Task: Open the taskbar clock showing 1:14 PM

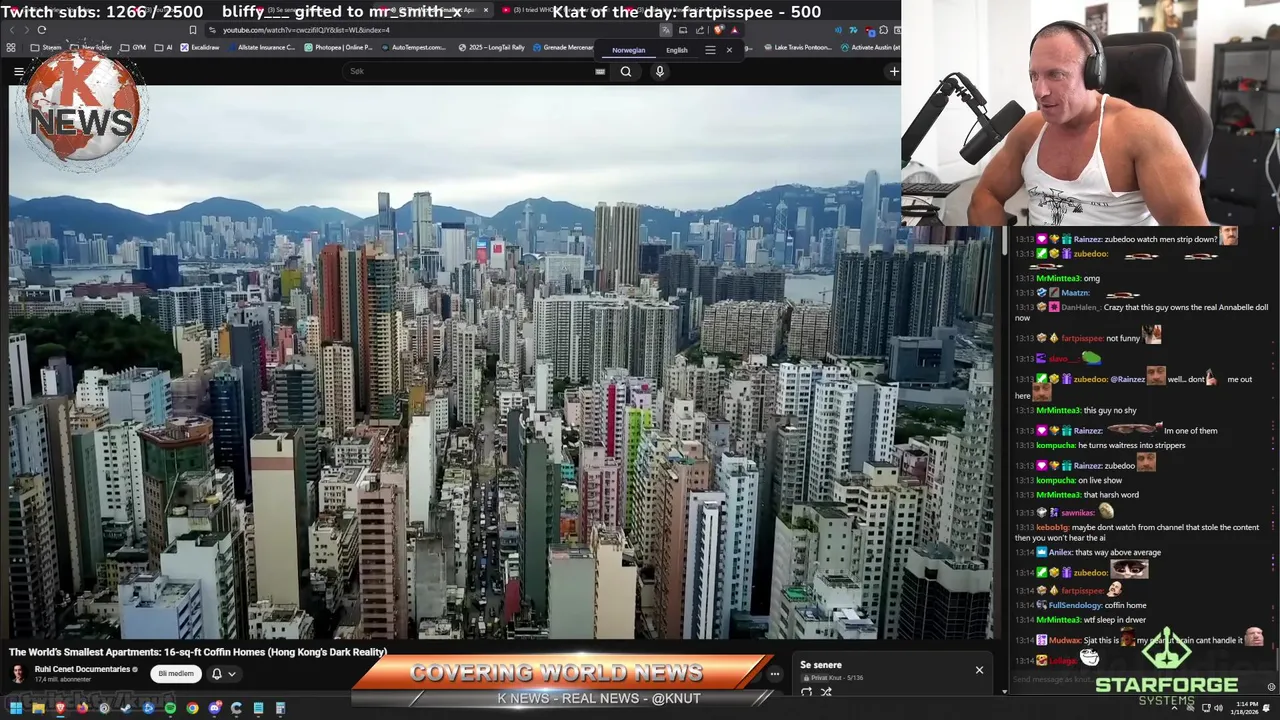Action: 1246,708
